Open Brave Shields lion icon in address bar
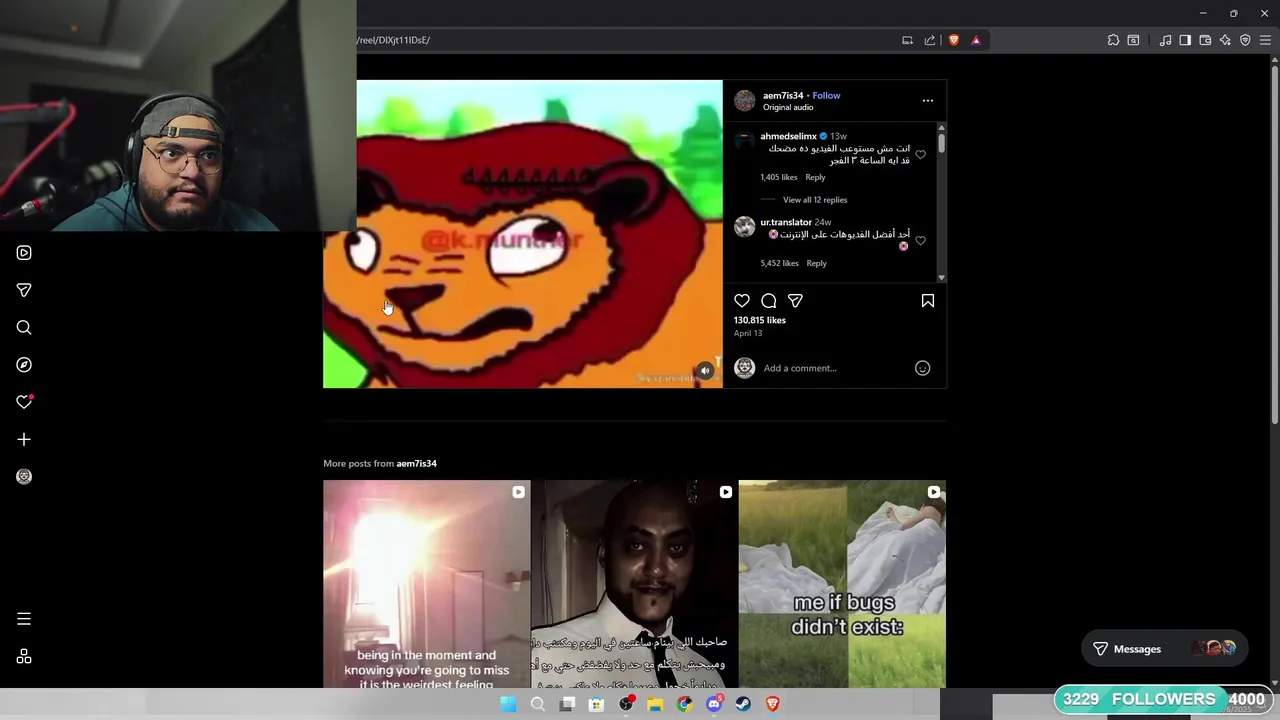This screenshot has width=1280, height=720. (954, 40)
